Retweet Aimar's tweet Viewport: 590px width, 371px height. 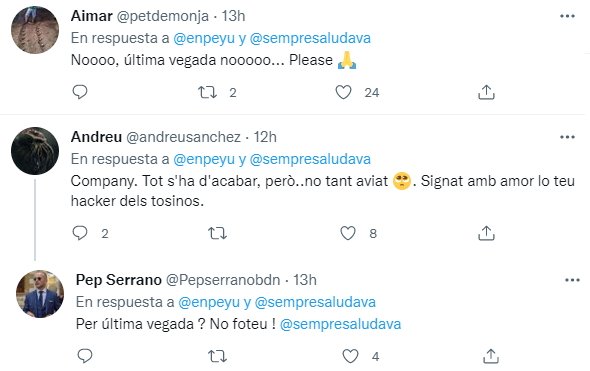coord(208,92)
